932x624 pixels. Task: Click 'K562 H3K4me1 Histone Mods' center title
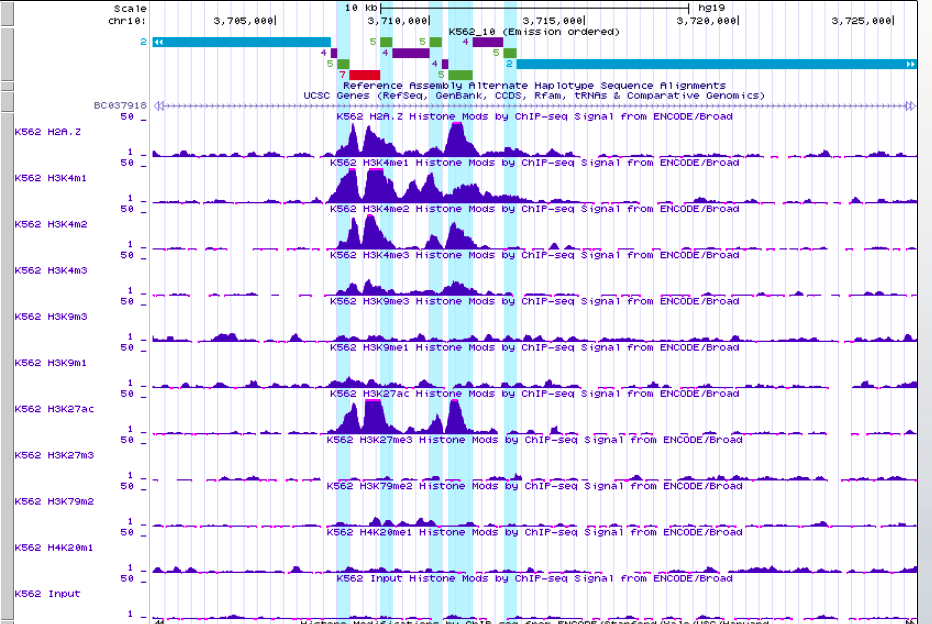534,163
